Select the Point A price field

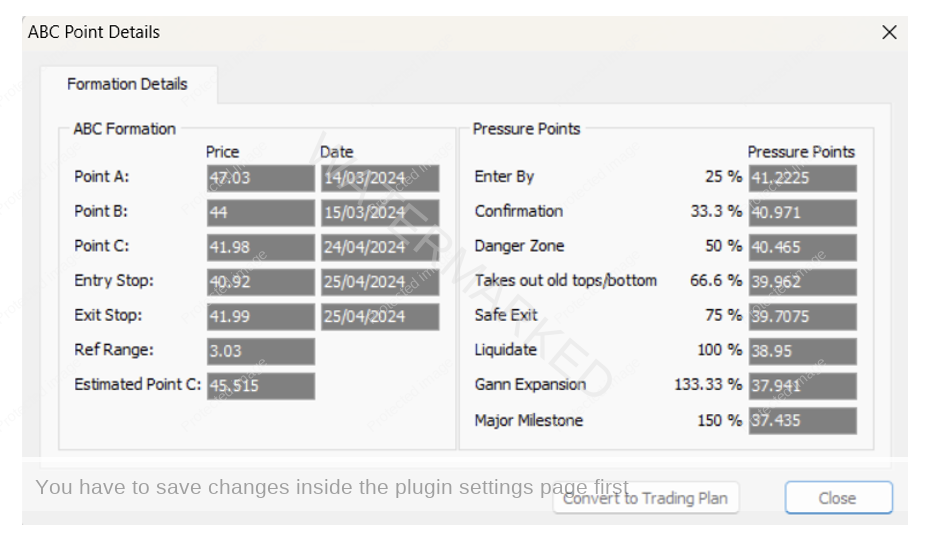261,178
